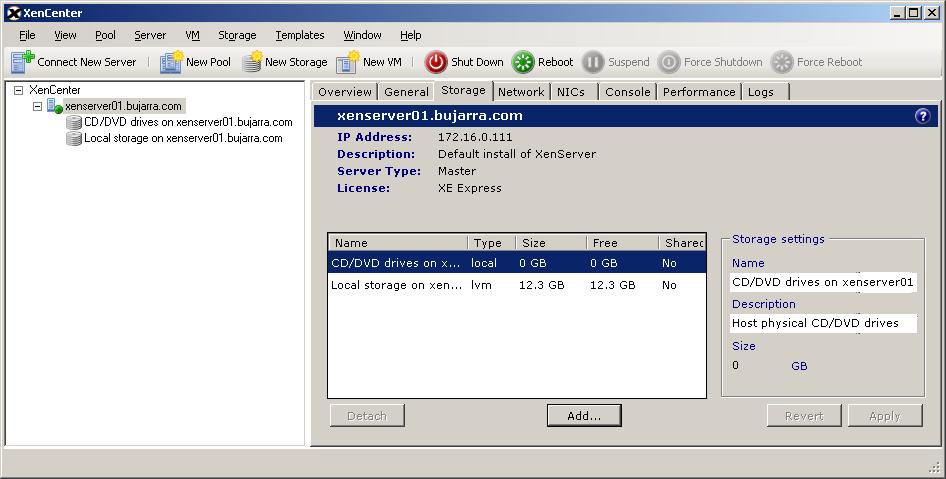Click the grey Suspend pause icon
Screen dimensions: 946x479
point(592,62)
